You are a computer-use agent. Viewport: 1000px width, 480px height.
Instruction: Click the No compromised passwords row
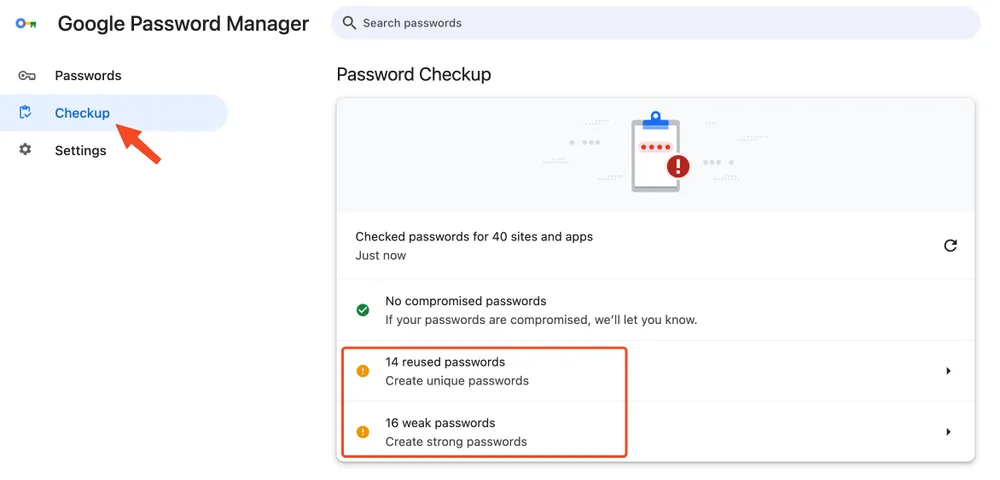click(656, 310)
